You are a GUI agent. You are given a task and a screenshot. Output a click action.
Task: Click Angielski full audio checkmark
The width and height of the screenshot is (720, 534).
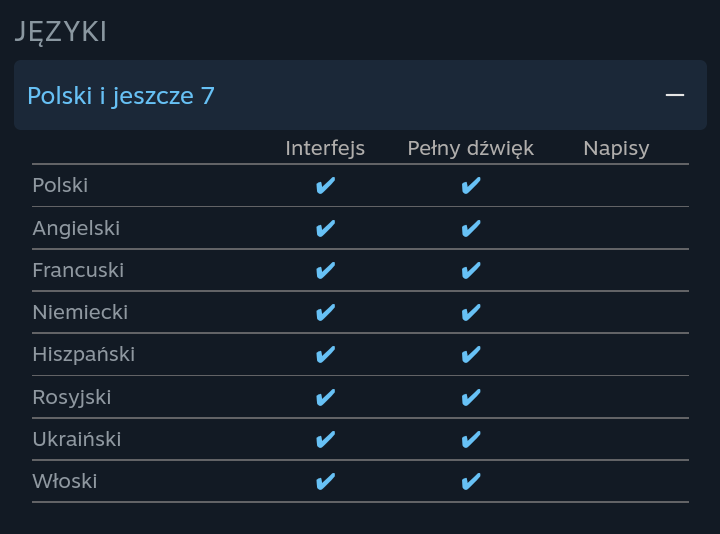(471, 228)
